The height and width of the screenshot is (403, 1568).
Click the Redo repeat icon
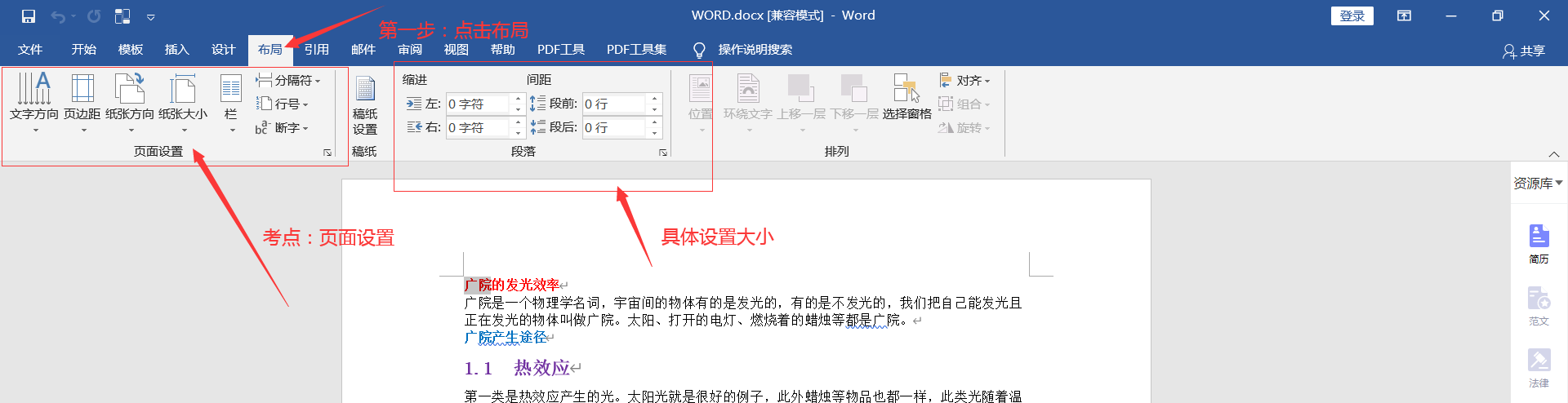(94, 16)
